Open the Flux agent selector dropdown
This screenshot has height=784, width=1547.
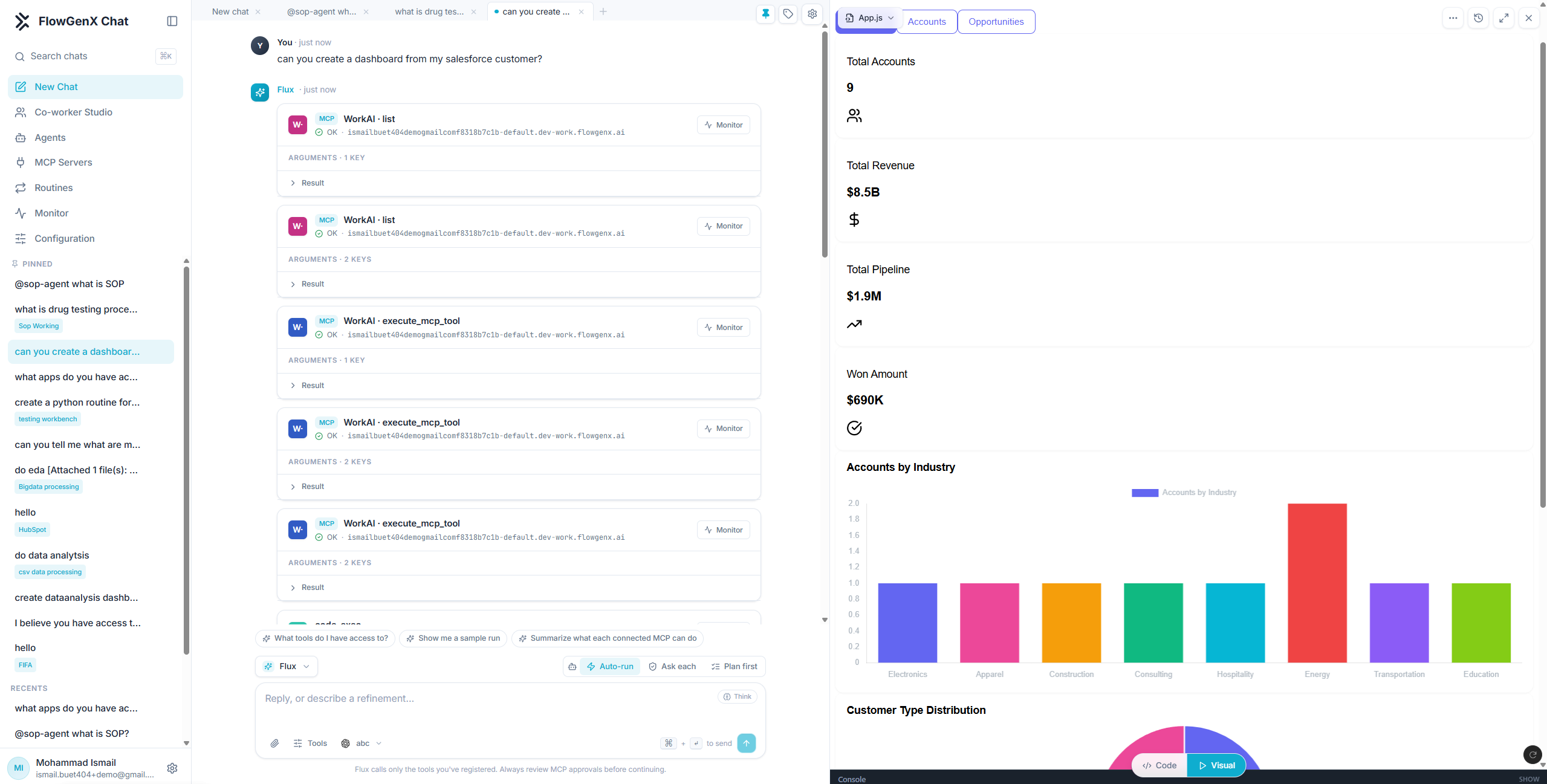click(287, 667)
